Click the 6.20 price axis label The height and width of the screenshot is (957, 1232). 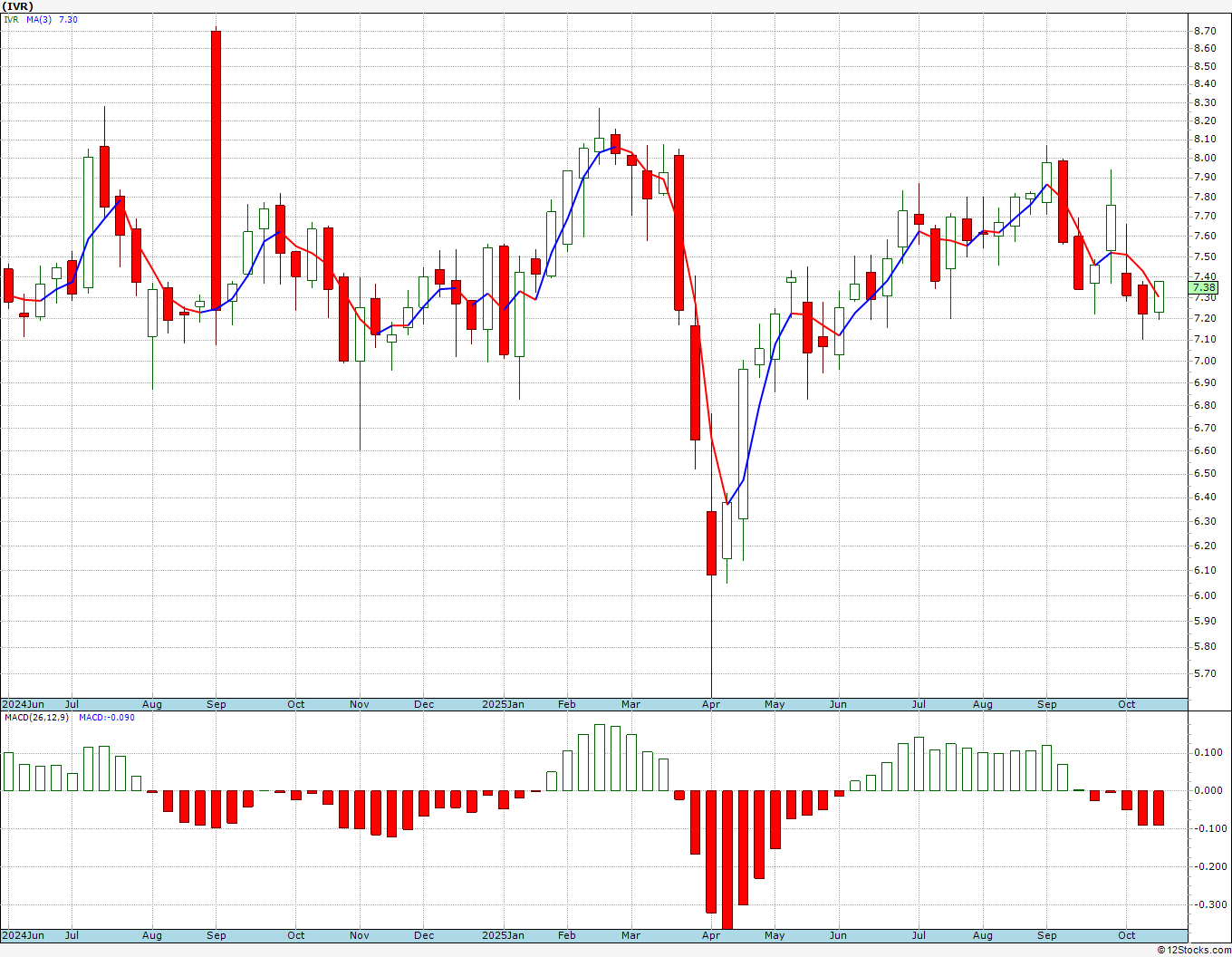[x=1205, y=546]
